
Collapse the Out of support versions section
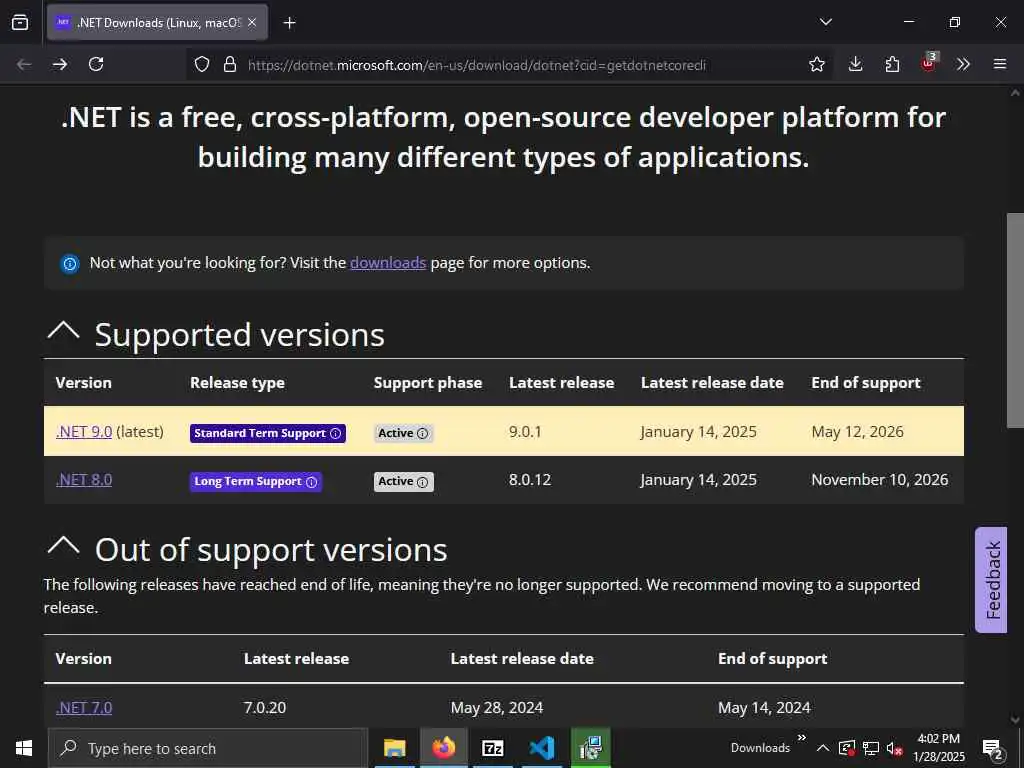[x=63, y=547]
